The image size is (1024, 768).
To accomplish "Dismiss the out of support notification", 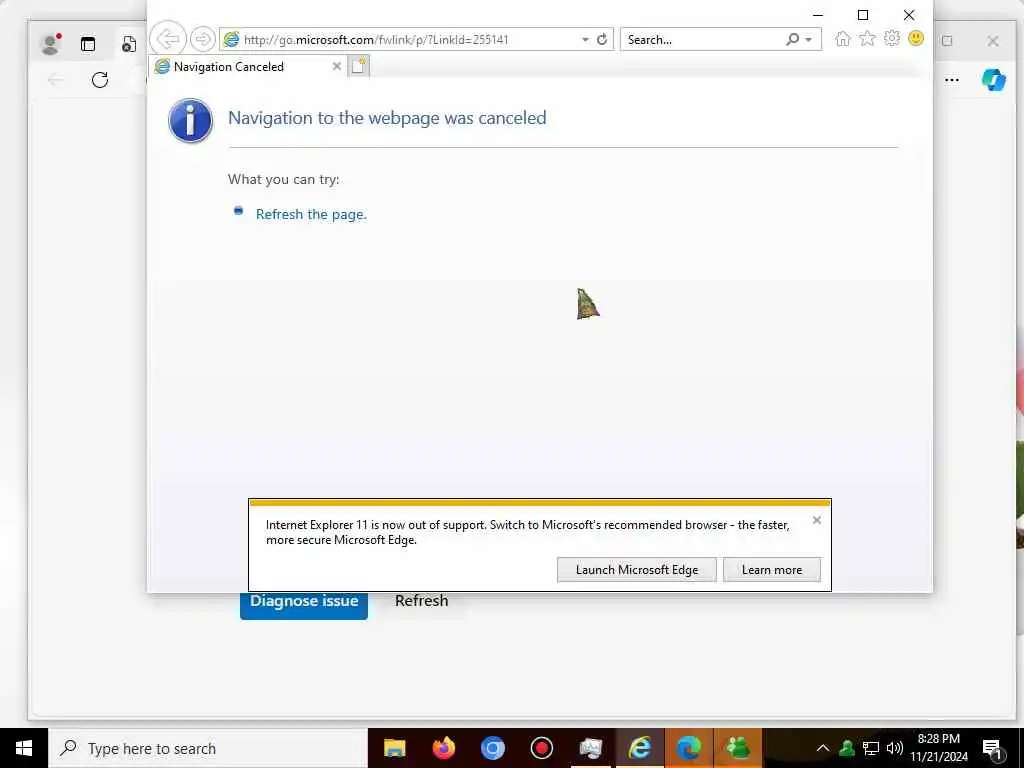I will point(816,520).
